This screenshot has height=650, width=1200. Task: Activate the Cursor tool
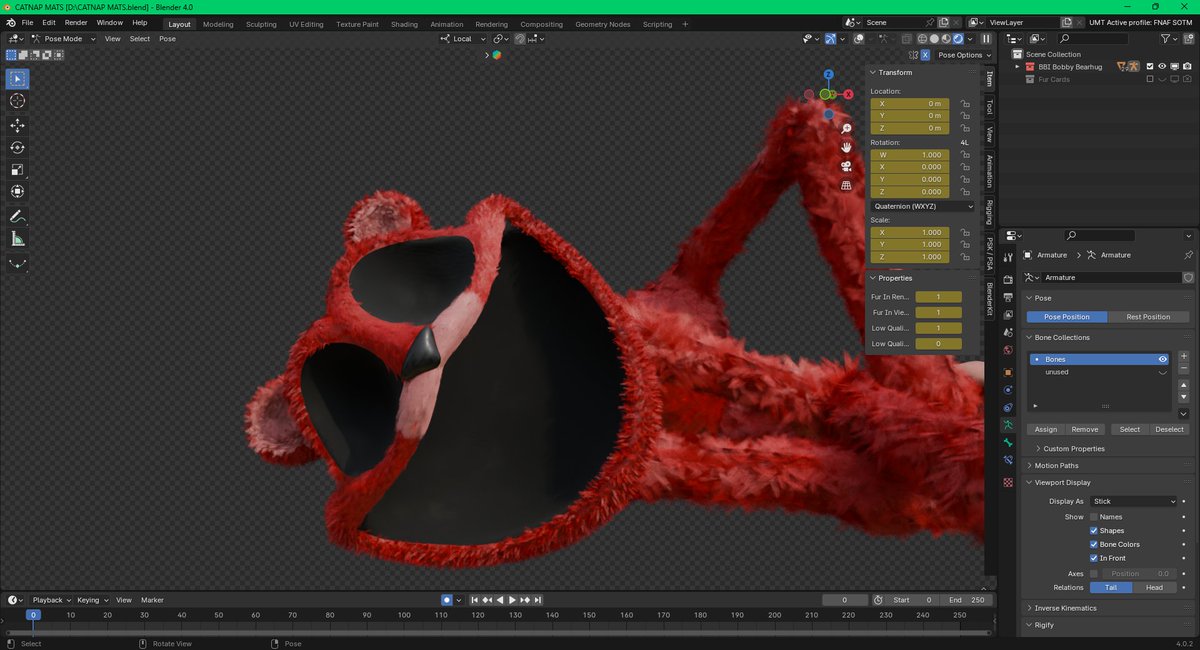(18, 101)
